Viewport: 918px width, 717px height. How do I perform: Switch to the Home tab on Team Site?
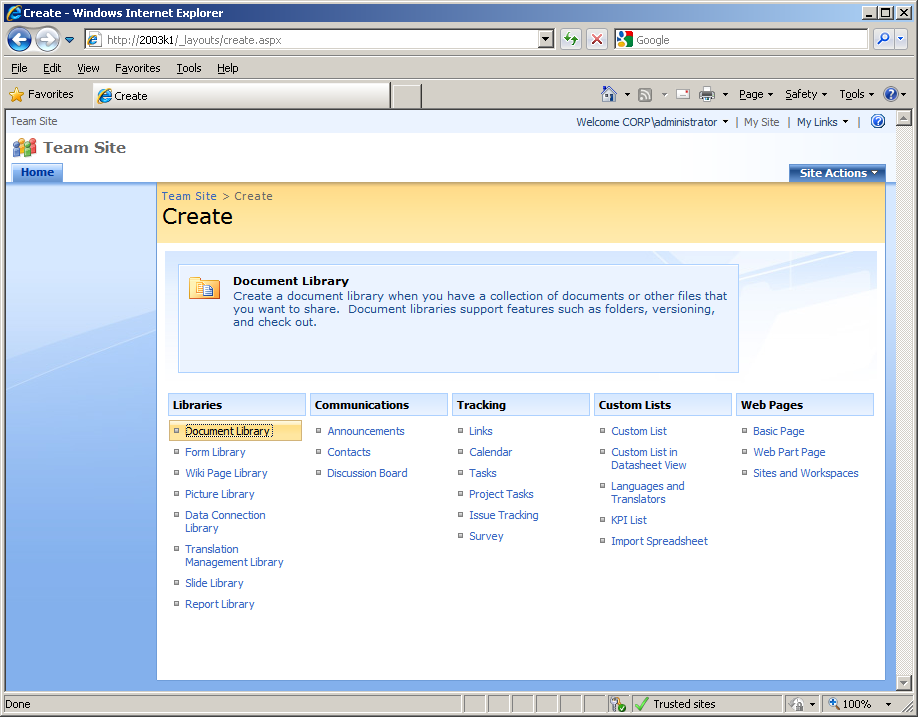tap(36, 172)
